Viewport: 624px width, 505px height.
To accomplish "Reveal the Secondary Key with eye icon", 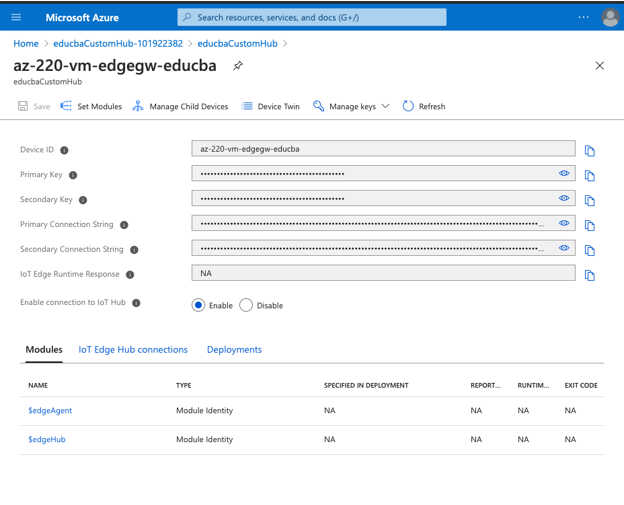I will pos(564,198).
